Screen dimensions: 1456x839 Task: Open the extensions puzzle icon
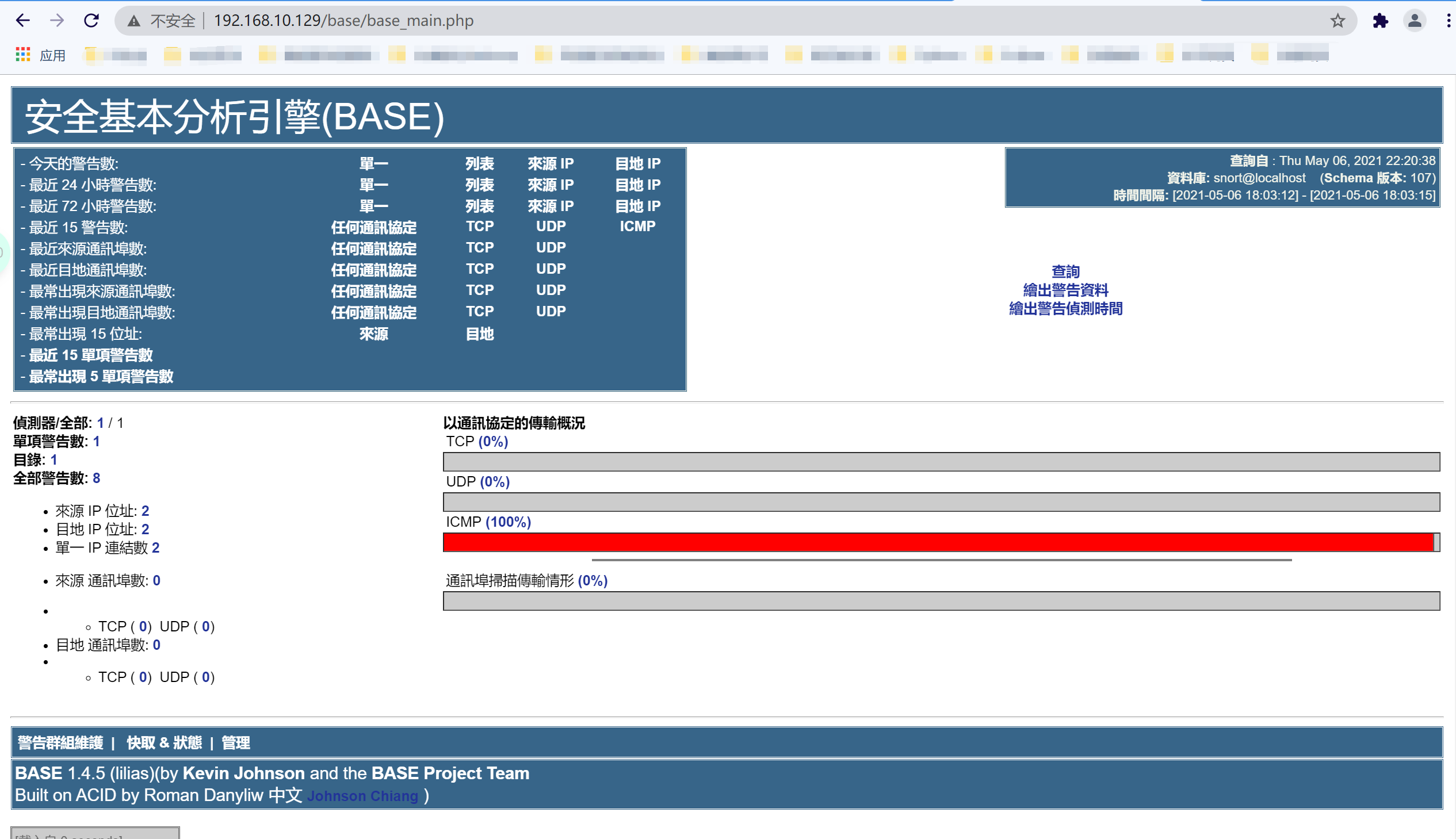pyautogui.click(x=1380, y=21)
